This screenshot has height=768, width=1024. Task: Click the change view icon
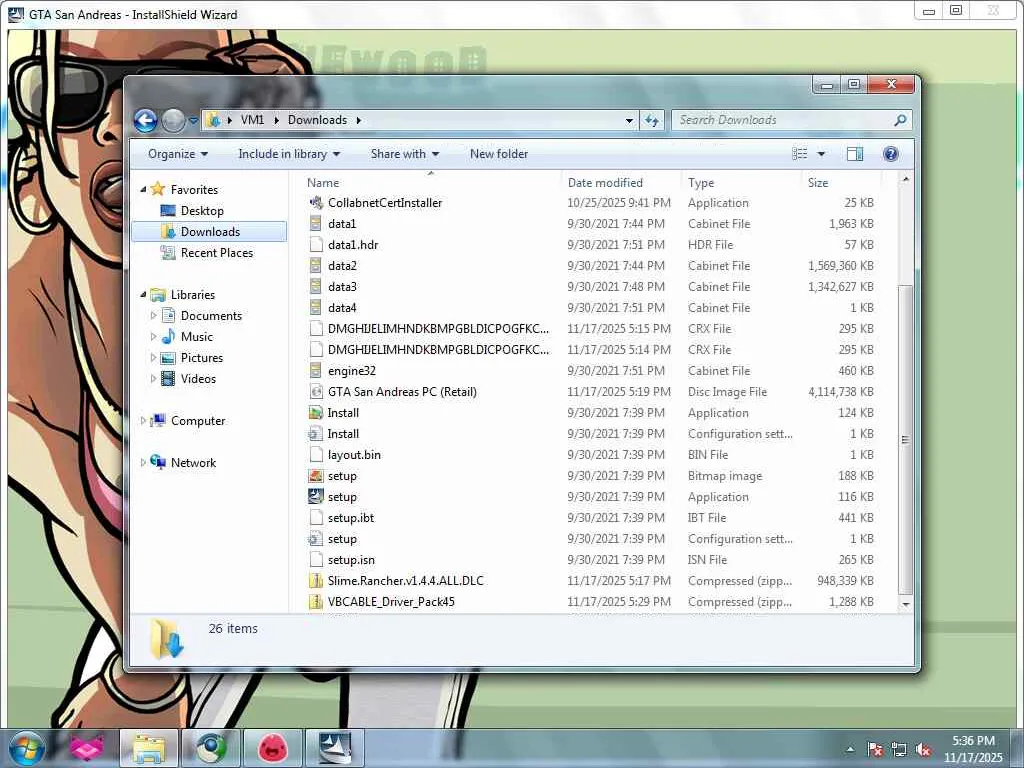tap(799, 154)
